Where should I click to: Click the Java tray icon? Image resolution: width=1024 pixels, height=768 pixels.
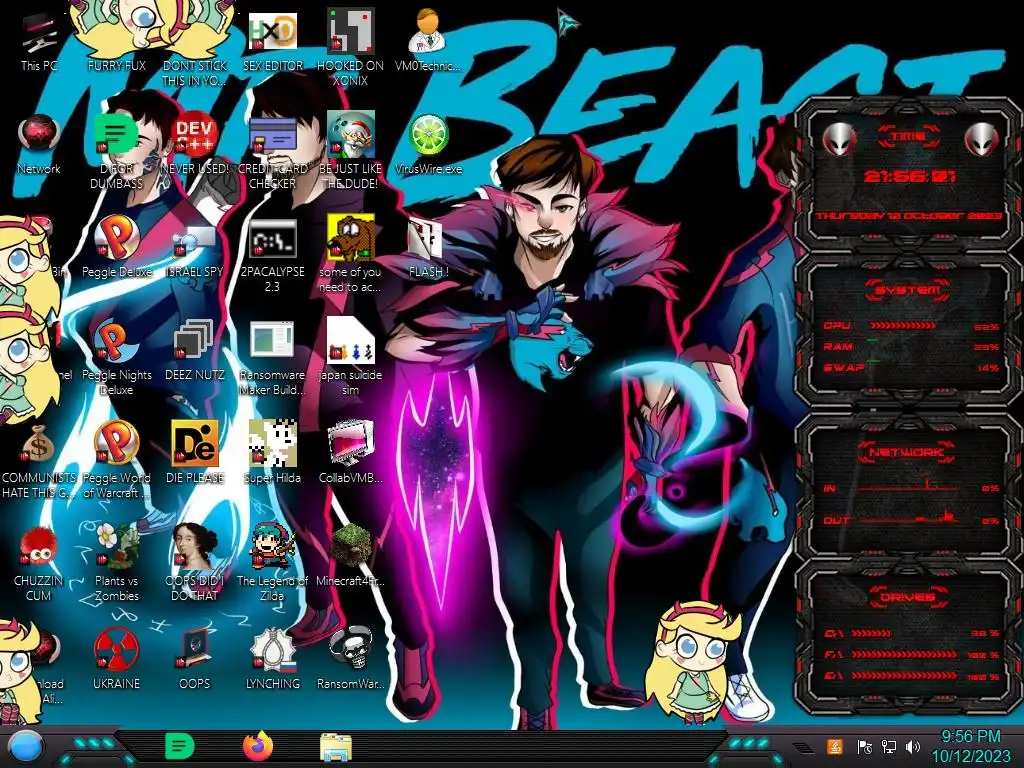pyautogui.click(x=835, y=747)
